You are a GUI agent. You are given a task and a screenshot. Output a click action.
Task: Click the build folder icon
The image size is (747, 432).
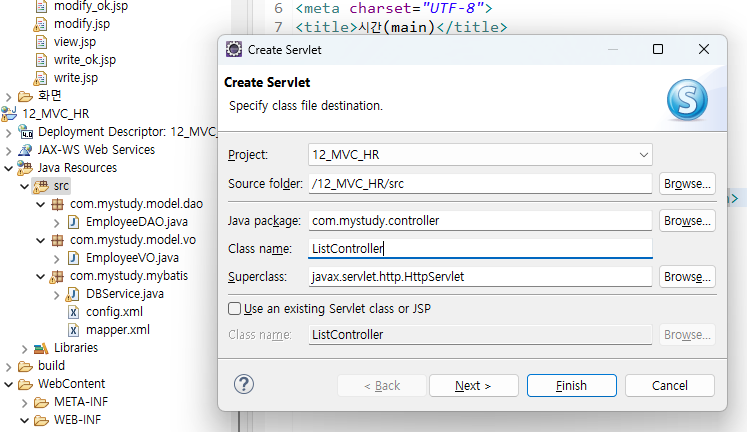tap(25, 366)
